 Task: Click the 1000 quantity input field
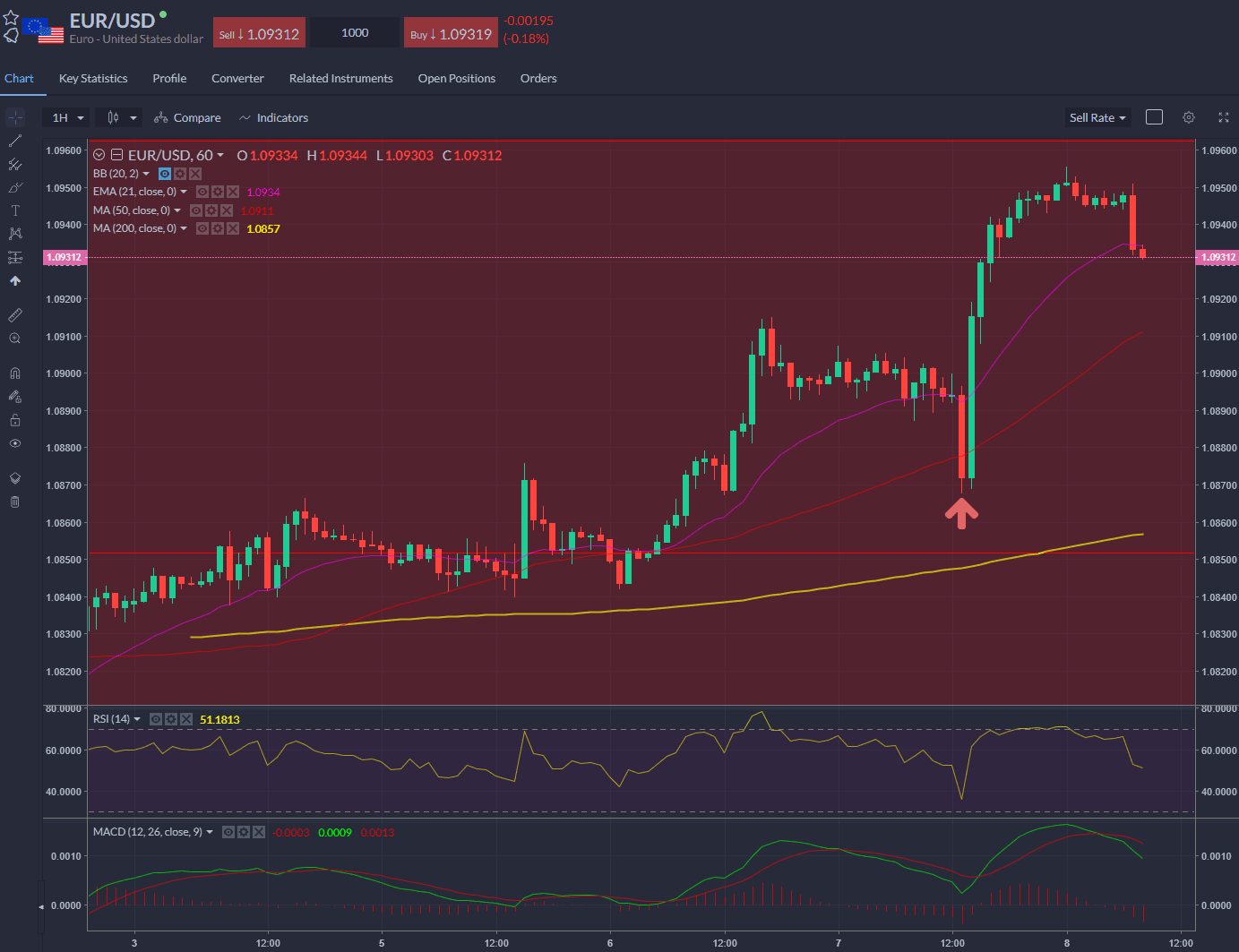coord(354,32)
